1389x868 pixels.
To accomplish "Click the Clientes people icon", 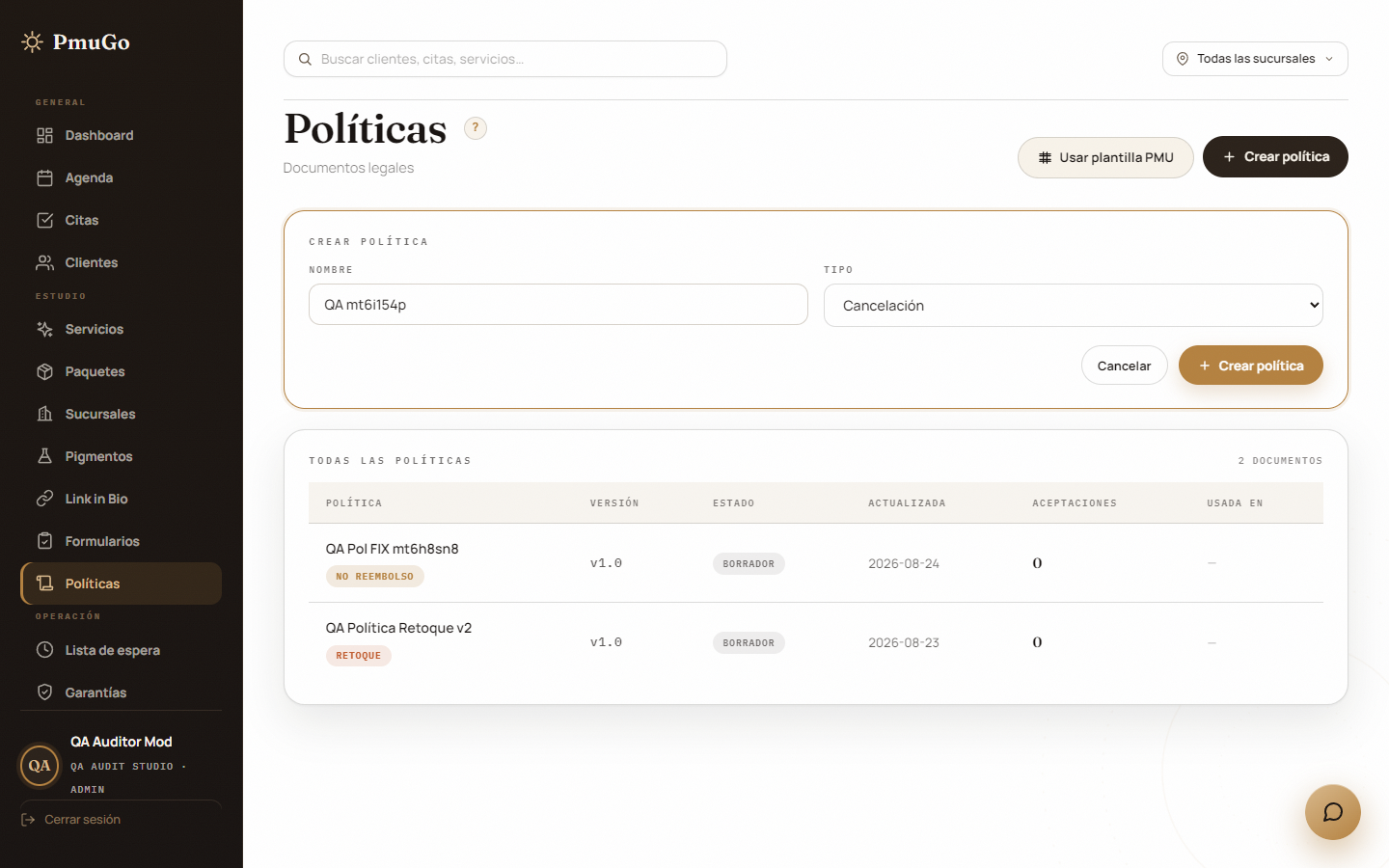I will point(44,262).
